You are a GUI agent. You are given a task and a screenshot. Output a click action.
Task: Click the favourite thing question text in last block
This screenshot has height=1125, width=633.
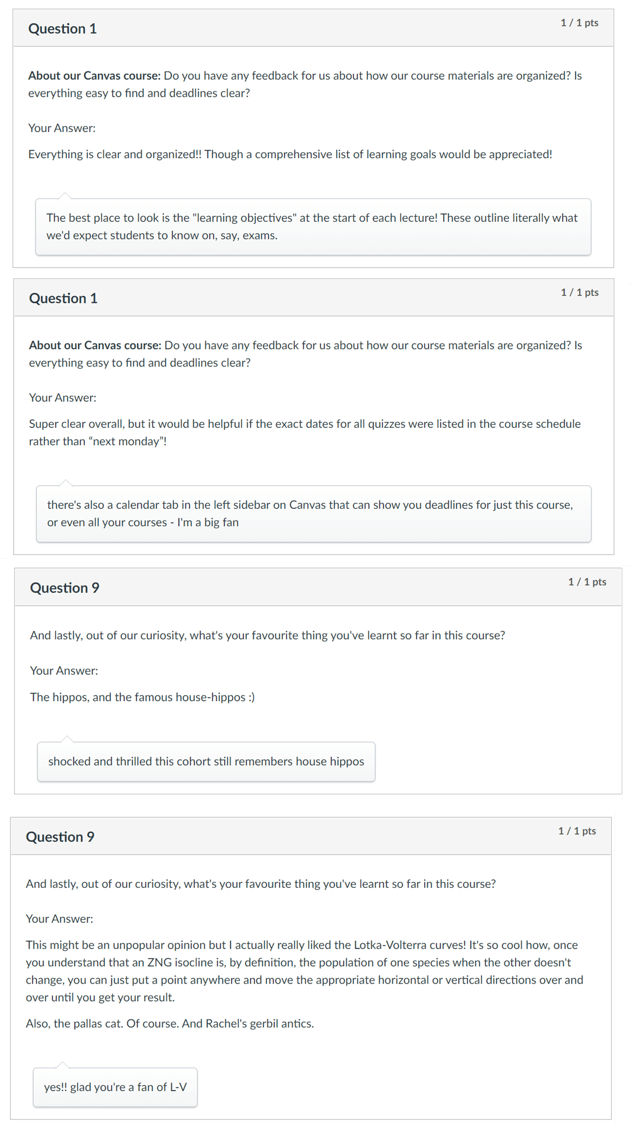pyautogui.click(x=261, y=884)
